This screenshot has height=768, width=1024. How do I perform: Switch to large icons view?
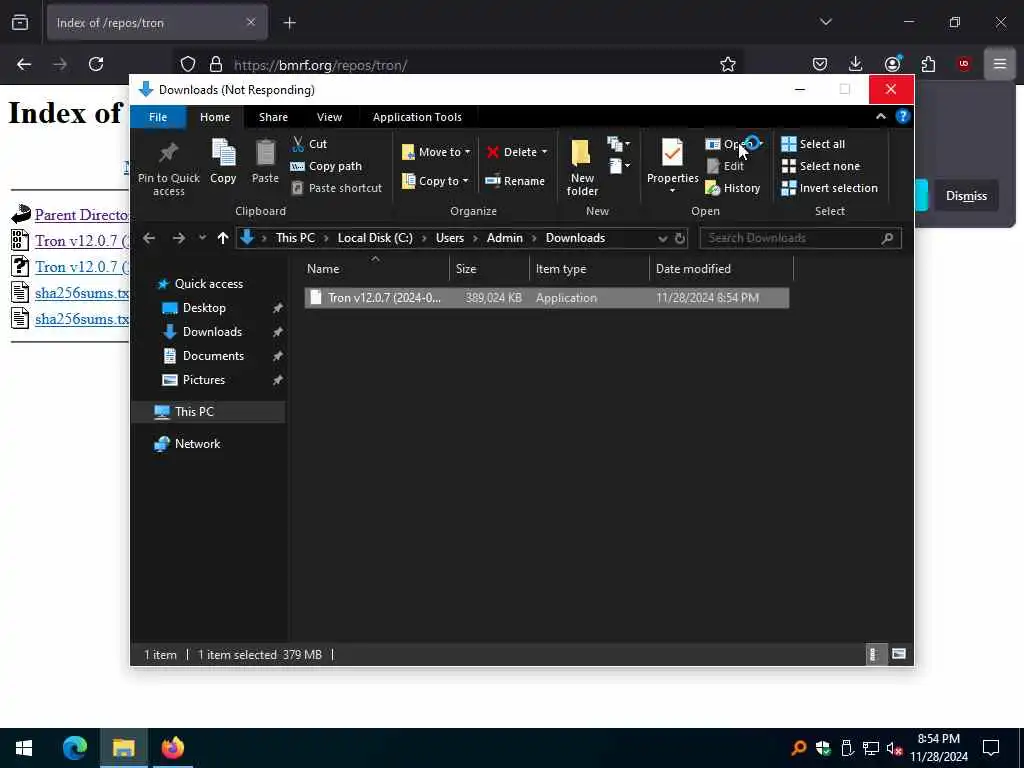(x=899, y=654)
